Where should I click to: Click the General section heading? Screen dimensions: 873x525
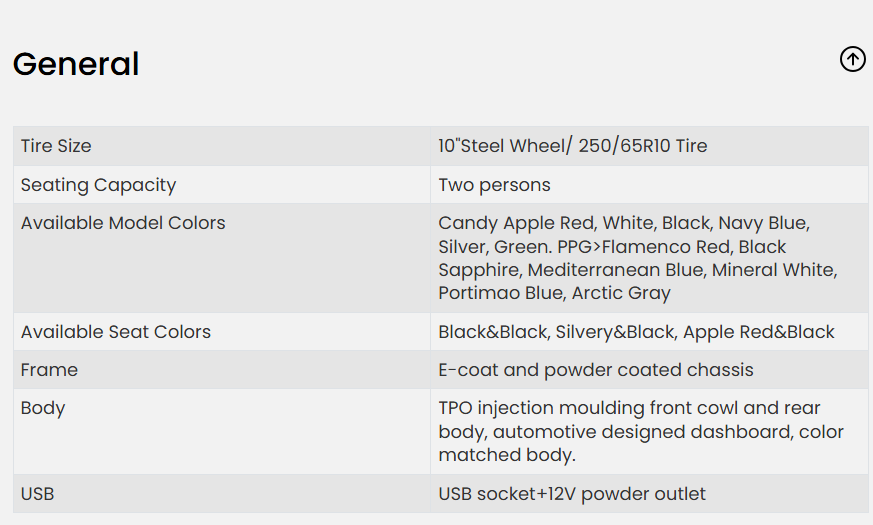tap(76, 64)
